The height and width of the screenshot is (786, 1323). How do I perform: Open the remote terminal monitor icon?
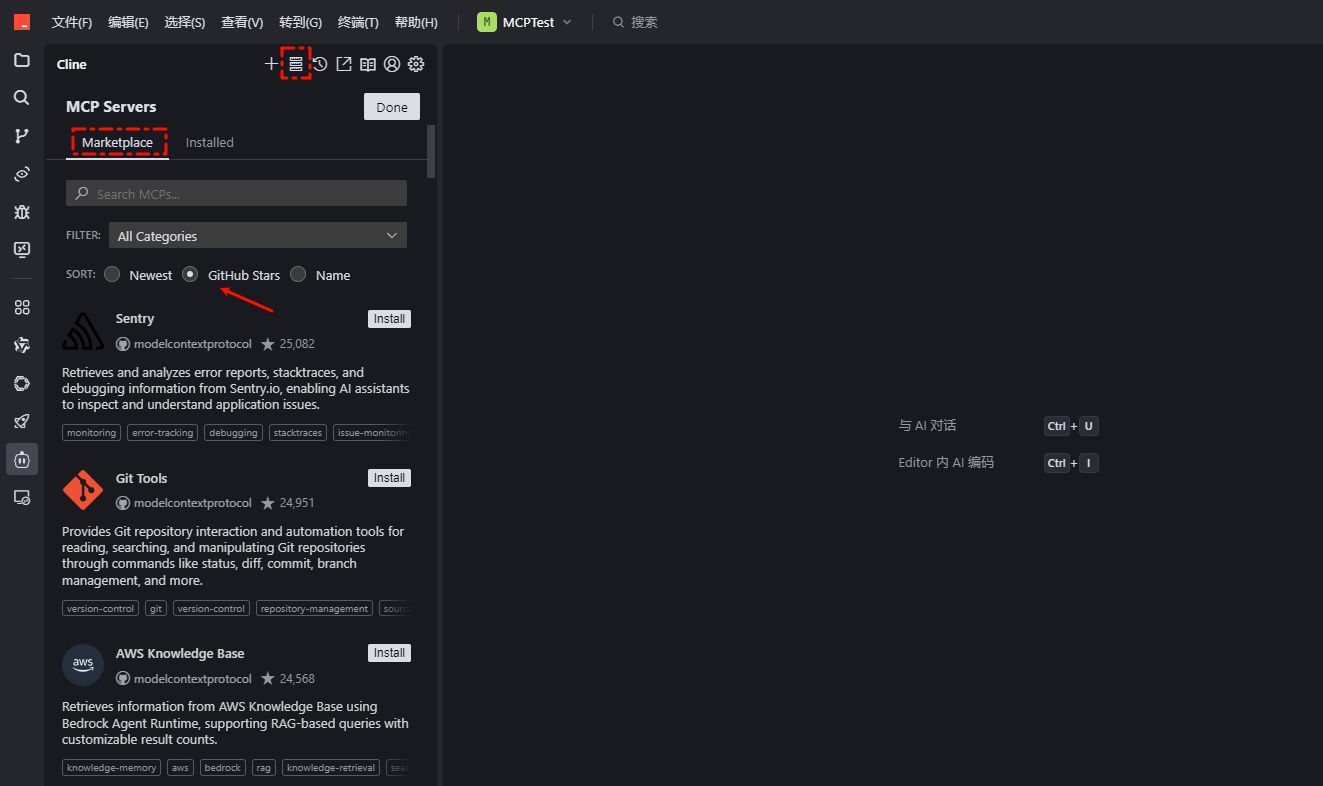tap(22, 249)
